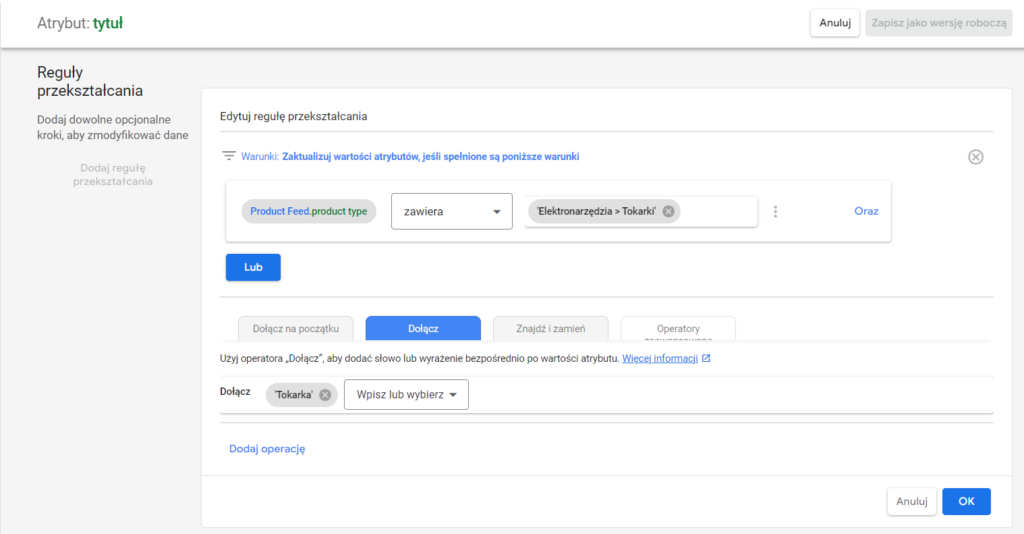Click 'Oraz' to add another condition
Image resolution: width=1024 pixels, height=534 pixels.
(866, 211)
